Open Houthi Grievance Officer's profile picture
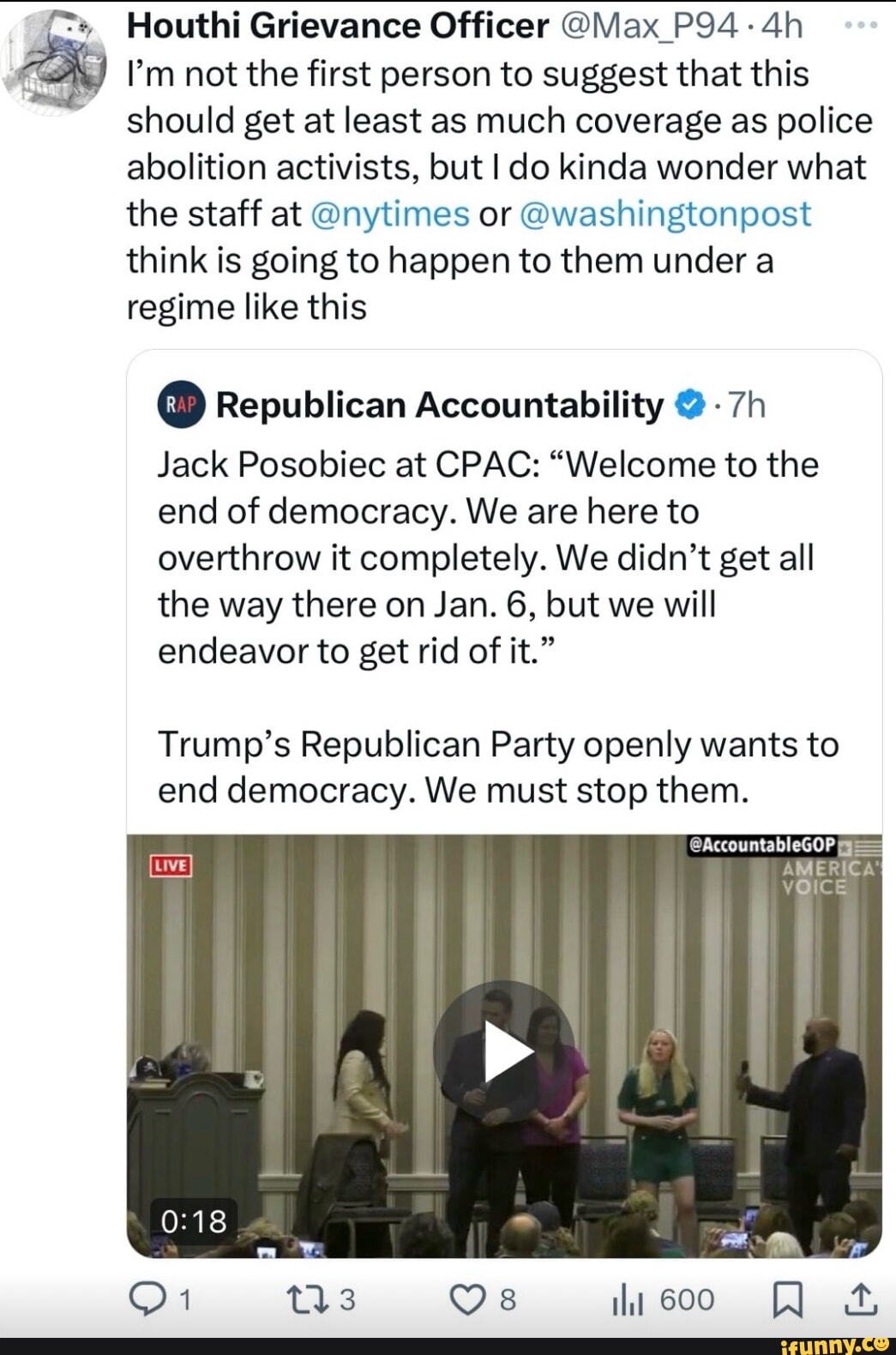Viewport: 896px width, 1355px height. [52, 60]
